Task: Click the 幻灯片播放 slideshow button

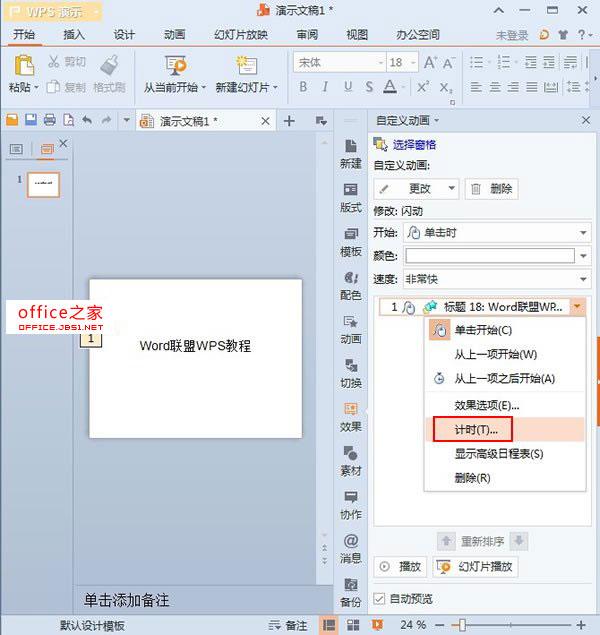Action: click(475, 566)
